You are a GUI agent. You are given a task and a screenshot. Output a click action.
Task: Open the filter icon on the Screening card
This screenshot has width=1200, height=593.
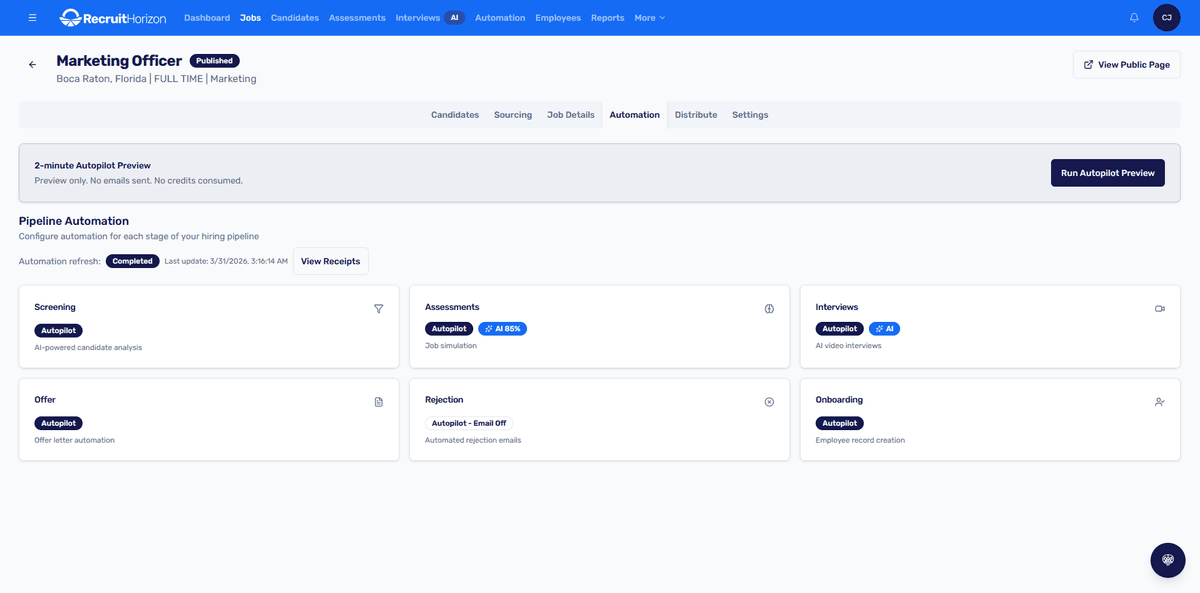(379, 309)
